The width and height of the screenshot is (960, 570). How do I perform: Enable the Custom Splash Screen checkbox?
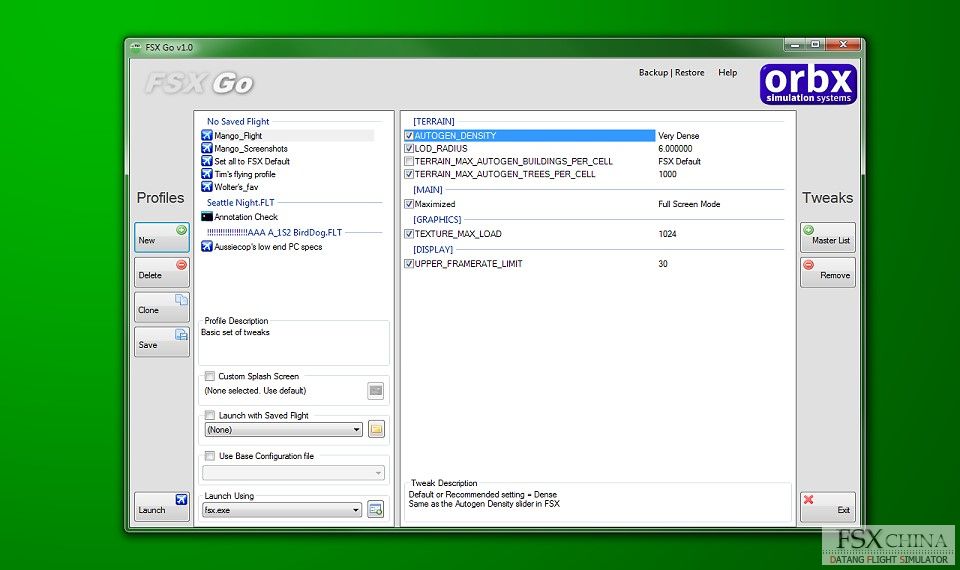[210, 376]
